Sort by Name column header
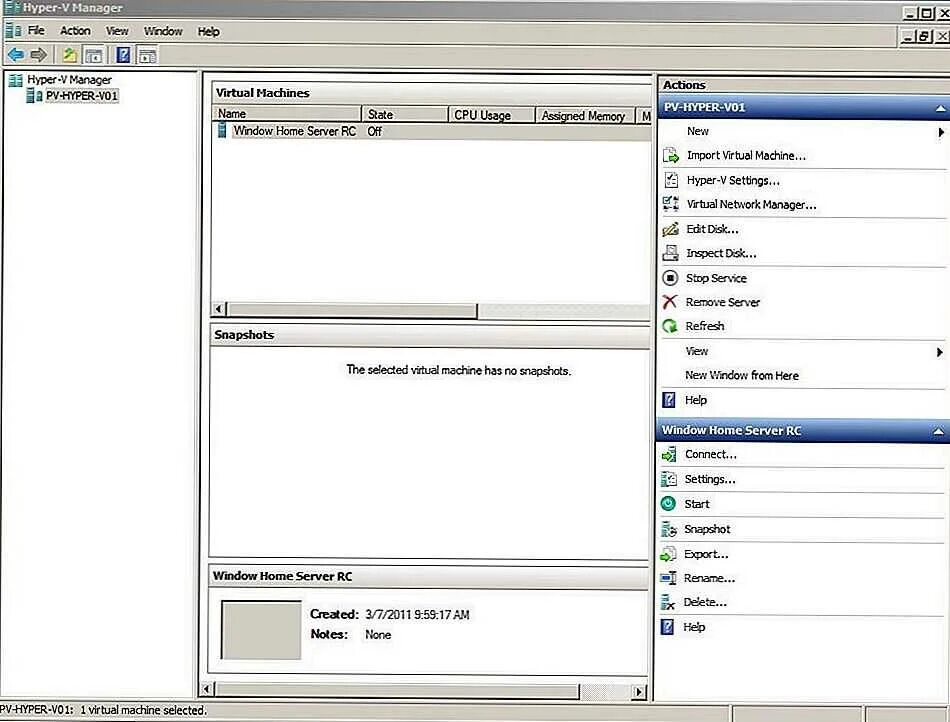Screen dimensions: 950x722 tap(287, 114)
